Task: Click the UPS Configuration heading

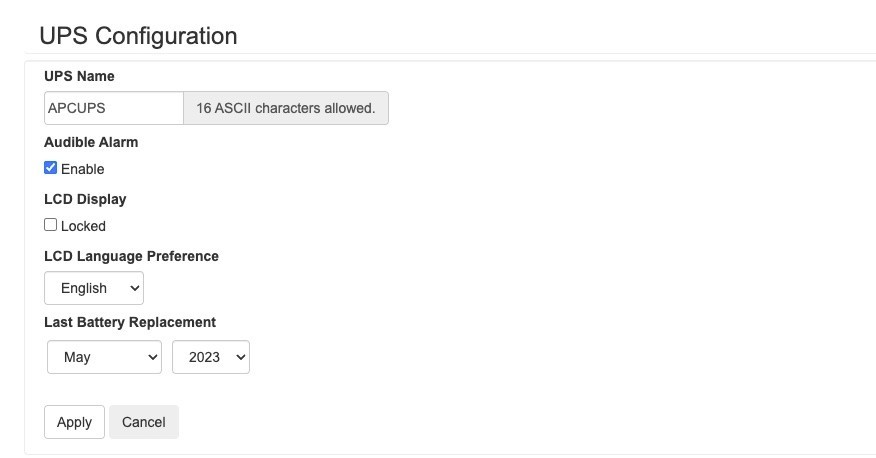Action: point(138,36)
